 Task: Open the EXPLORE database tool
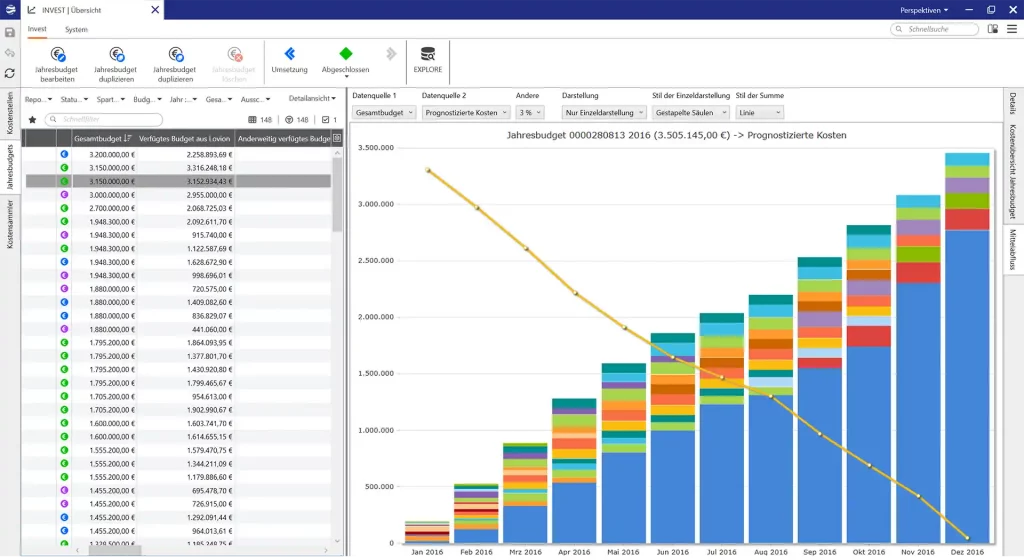pyautogui.click(x=428, y=54)
